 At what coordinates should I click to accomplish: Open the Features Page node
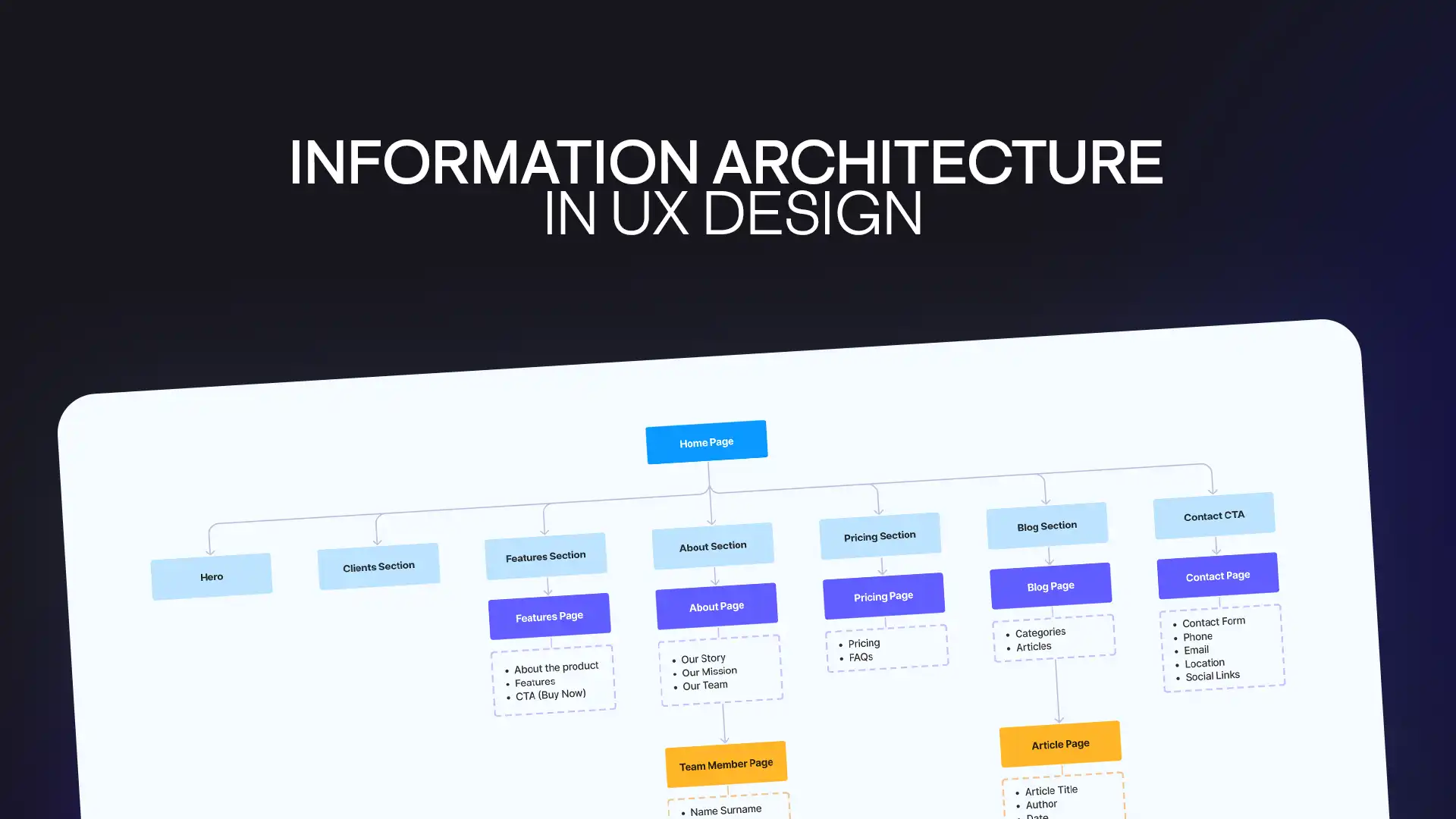pos(549,617)
